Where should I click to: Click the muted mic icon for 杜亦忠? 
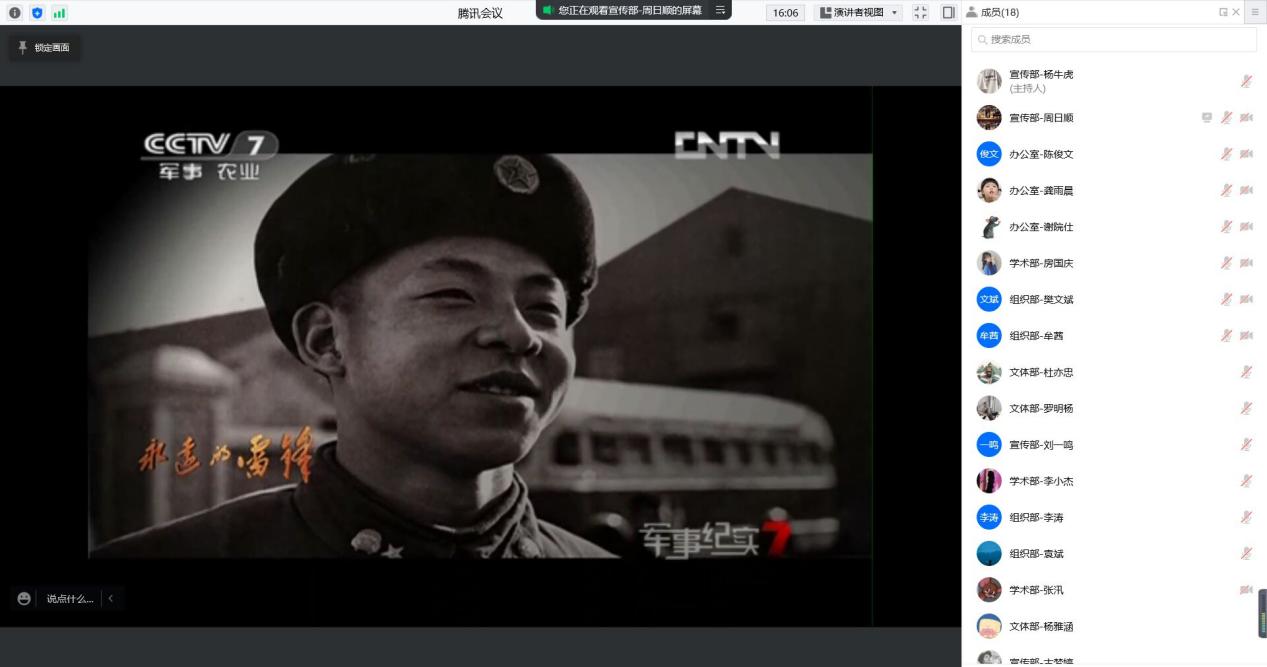[1246, 372]
